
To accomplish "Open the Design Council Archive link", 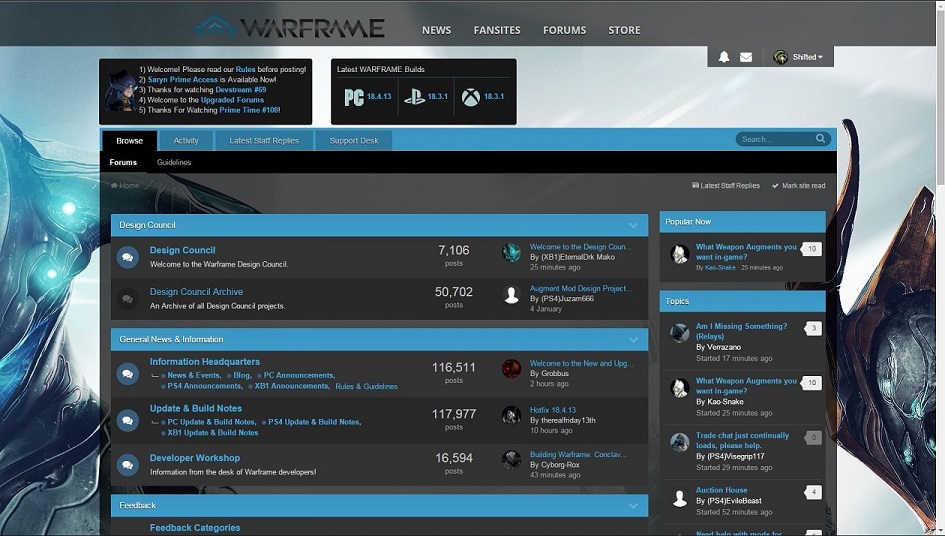I will tap(196, 292).
